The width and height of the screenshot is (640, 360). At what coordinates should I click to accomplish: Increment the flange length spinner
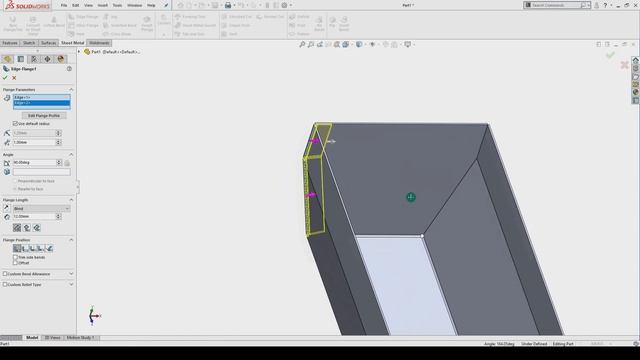[x=58, y=215]
